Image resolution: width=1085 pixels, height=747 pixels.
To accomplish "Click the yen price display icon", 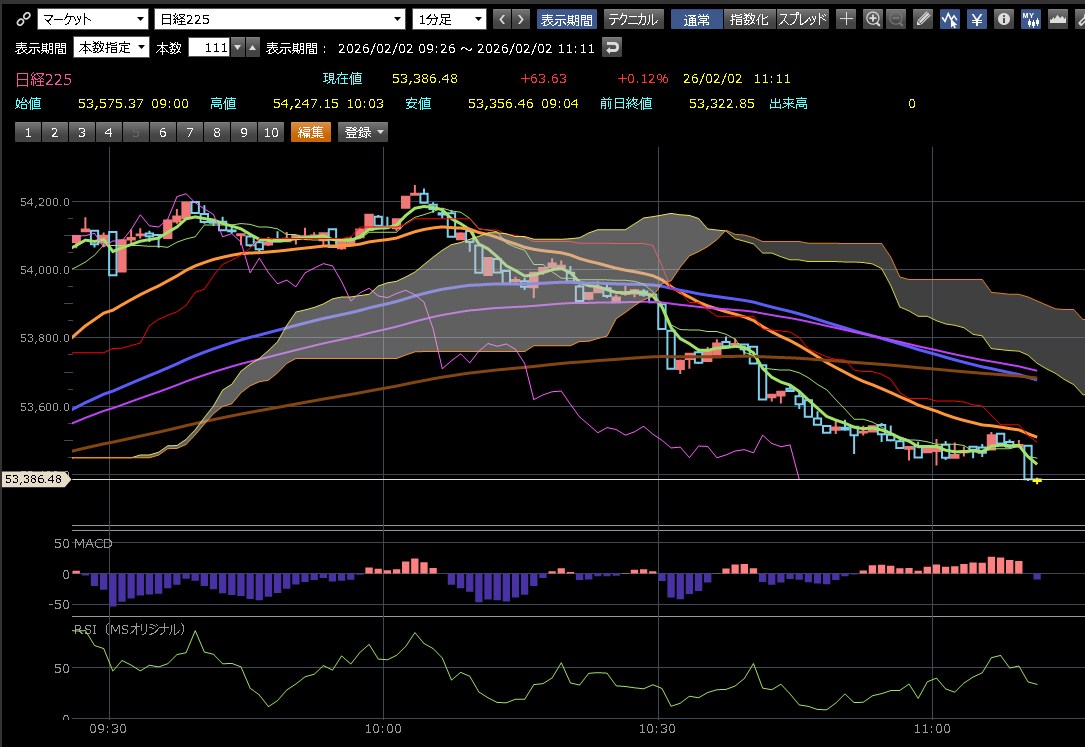I will point(976,19).
